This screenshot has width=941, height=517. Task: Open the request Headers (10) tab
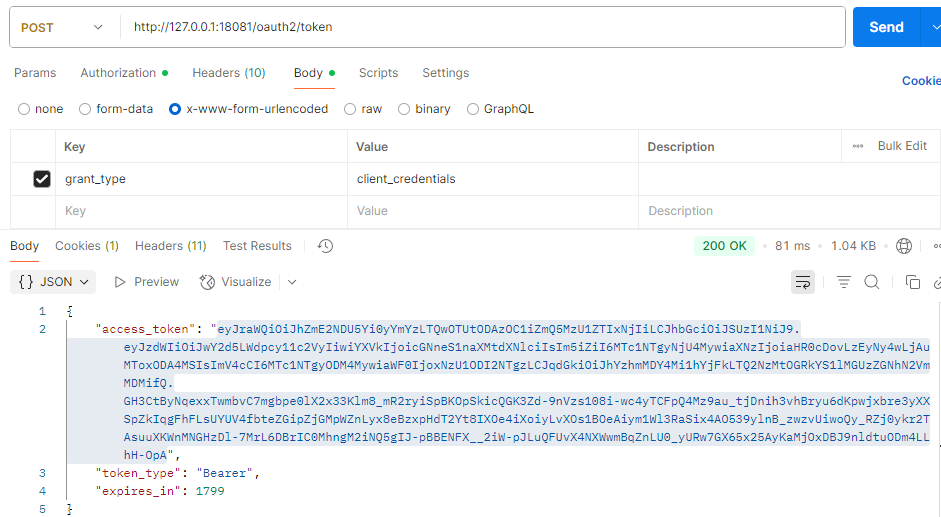click(x=229, y=73)
